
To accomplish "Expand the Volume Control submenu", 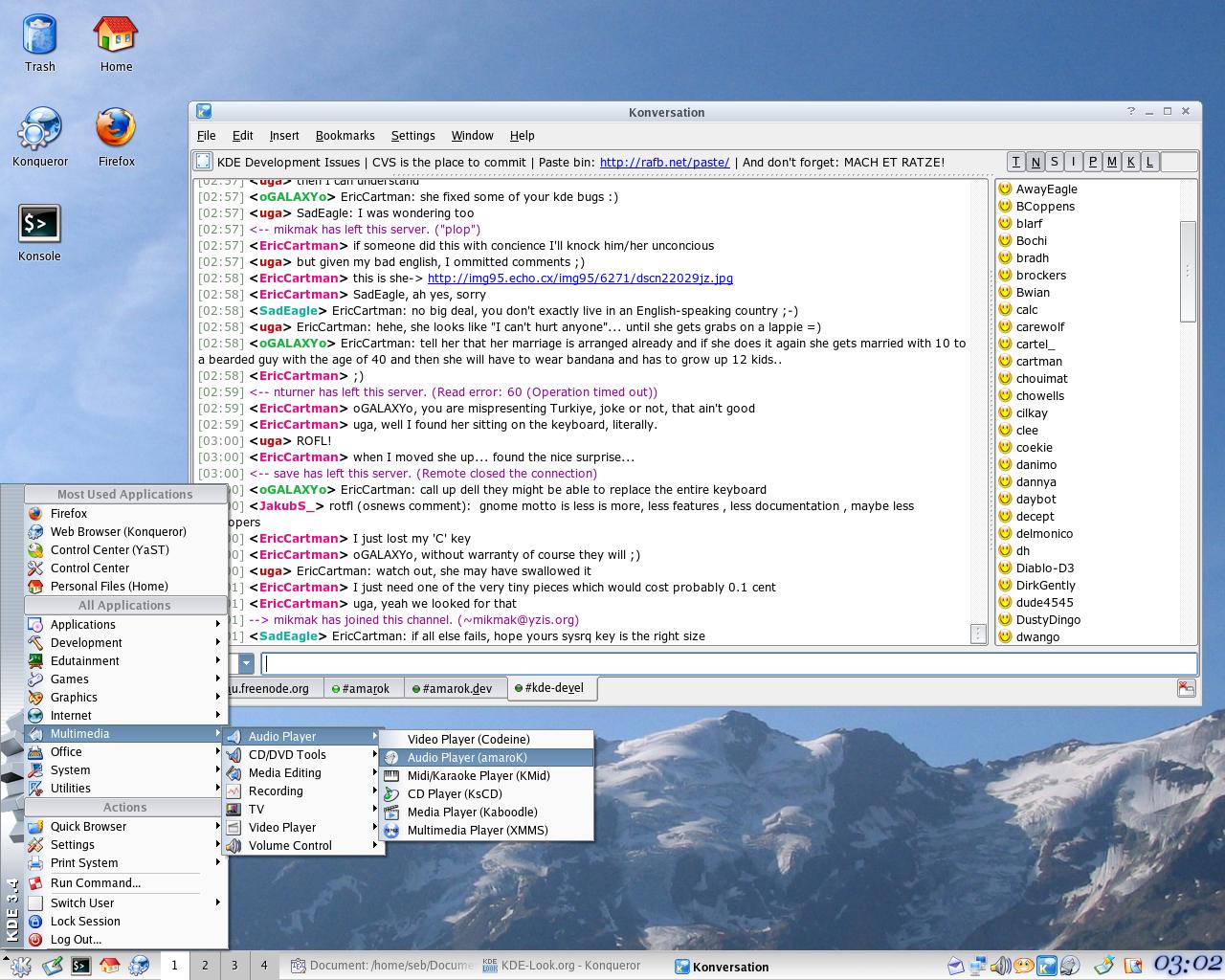I will point(303,845).
